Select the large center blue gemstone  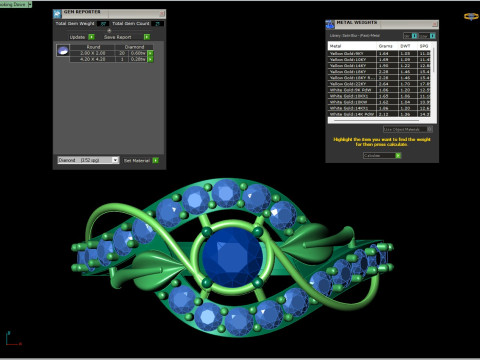[232, 257]
